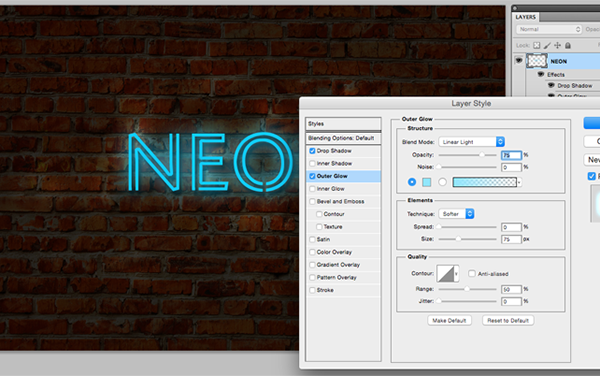Select the NEON layer name
The height and width of the screenshot is (376, 600).
point(559,61)
